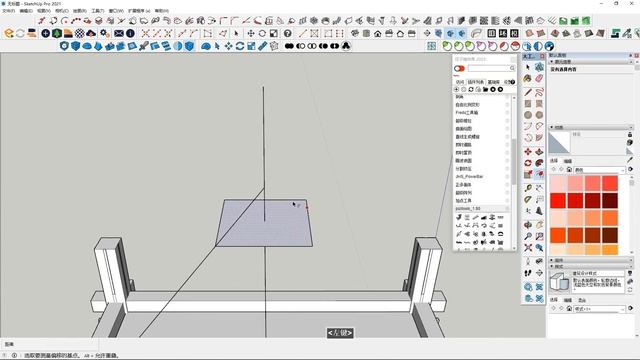This screenshot has width=640, height=360.
Task: Activate the Move tool with red arrows
Action: (x=528, y=152)
